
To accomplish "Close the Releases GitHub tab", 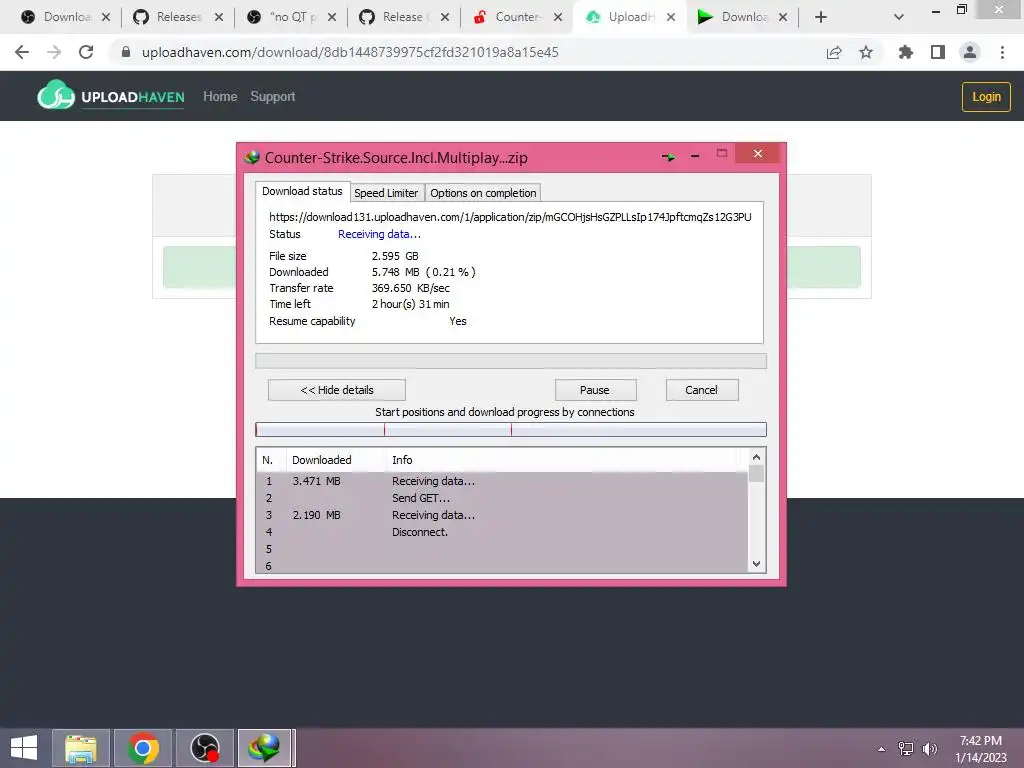I will (219, 17).
